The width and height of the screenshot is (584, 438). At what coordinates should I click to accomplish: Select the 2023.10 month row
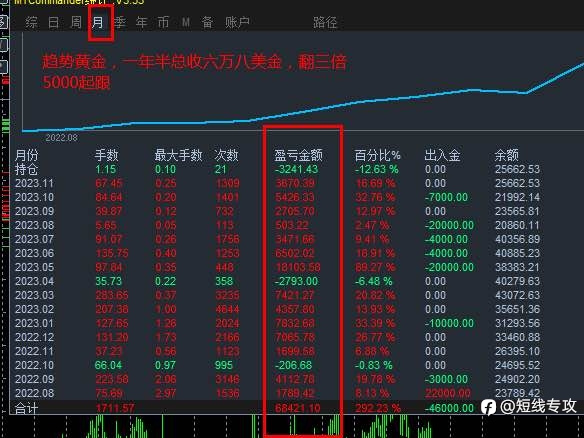click(x=277, y=197)
